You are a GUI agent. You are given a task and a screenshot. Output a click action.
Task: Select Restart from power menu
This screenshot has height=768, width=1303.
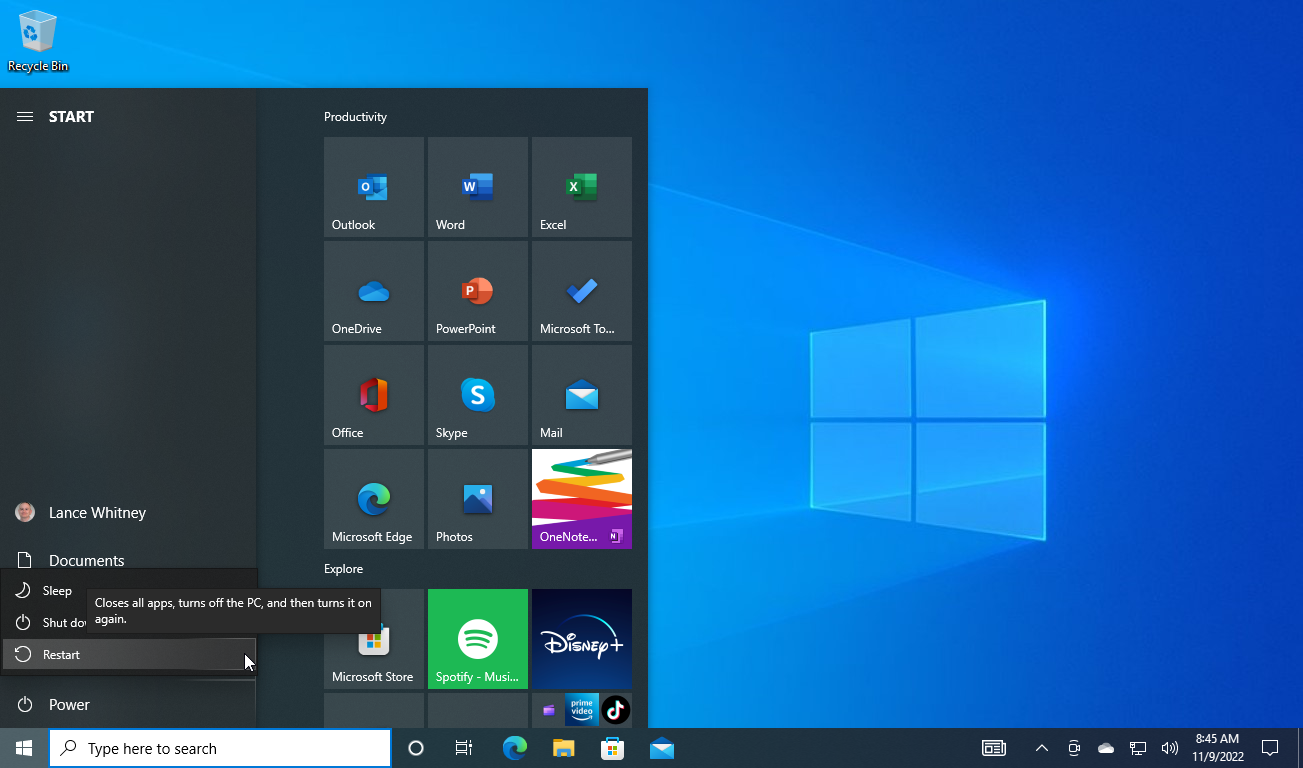[129, 655]
